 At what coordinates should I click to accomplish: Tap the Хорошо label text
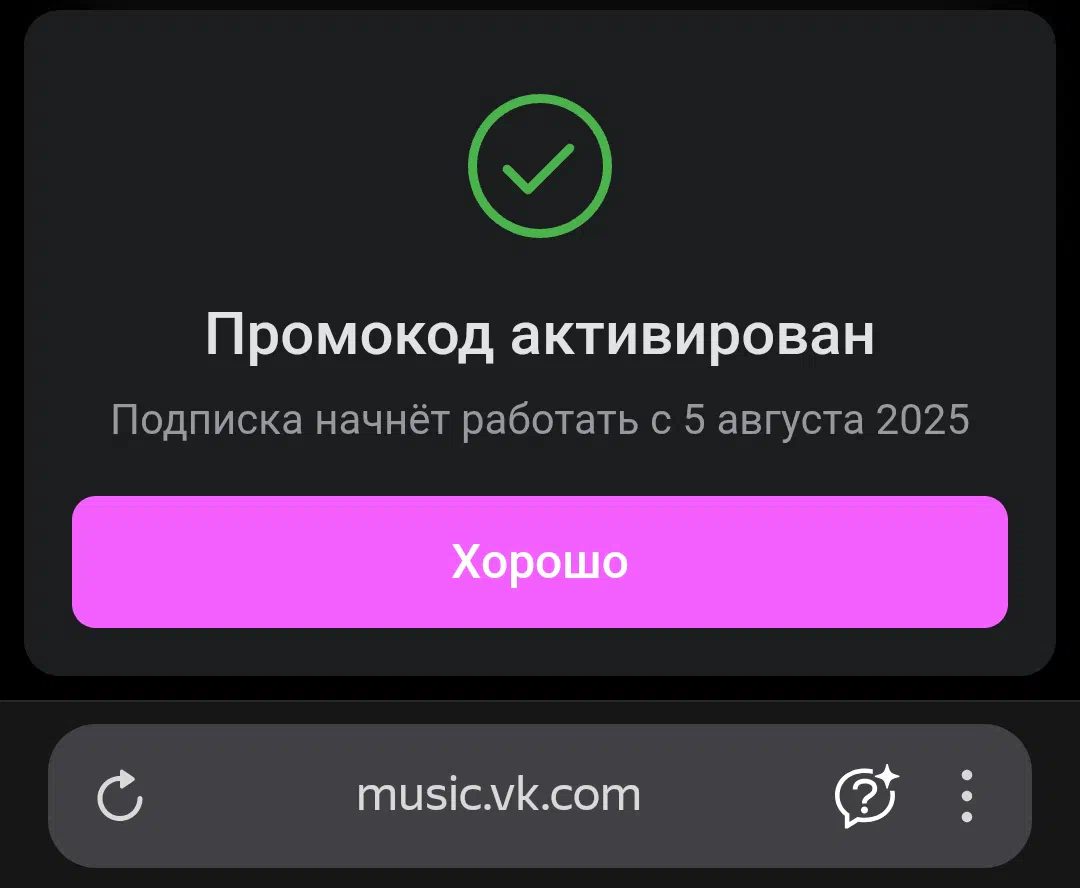(x=539, y=561)
